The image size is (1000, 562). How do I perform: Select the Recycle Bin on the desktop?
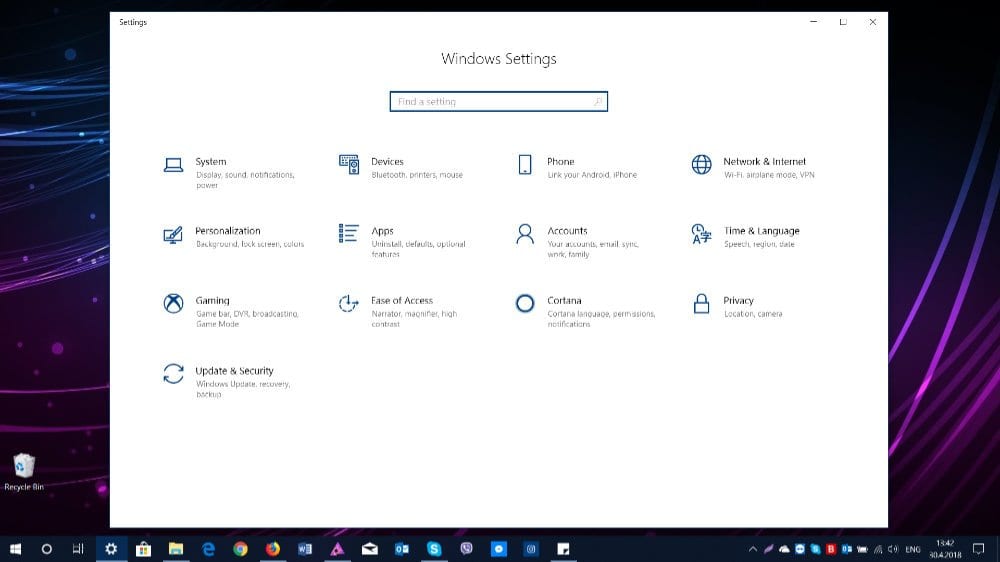tap(24, 472)
